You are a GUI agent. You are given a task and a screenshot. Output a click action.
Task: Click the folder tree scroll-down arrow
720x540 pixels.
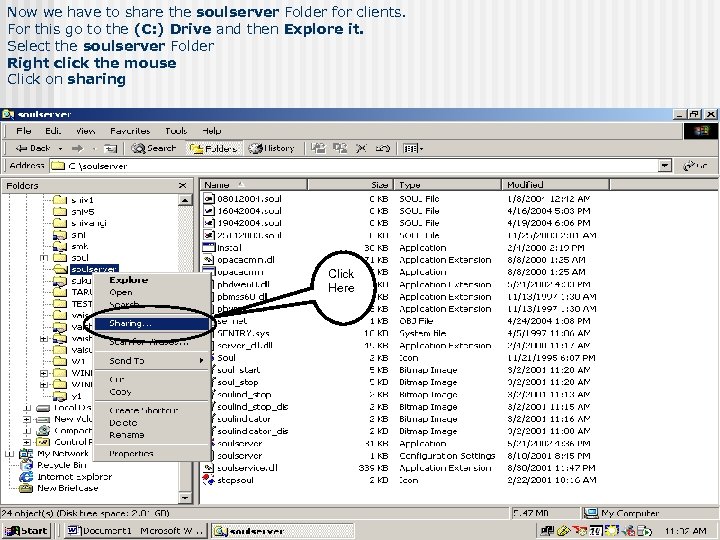point(185,497)
